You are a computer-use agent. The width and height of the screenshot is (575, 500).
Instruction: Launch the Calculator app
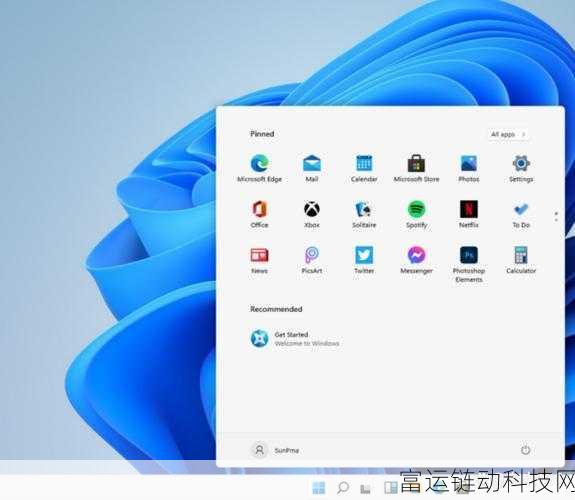(521, 260)
